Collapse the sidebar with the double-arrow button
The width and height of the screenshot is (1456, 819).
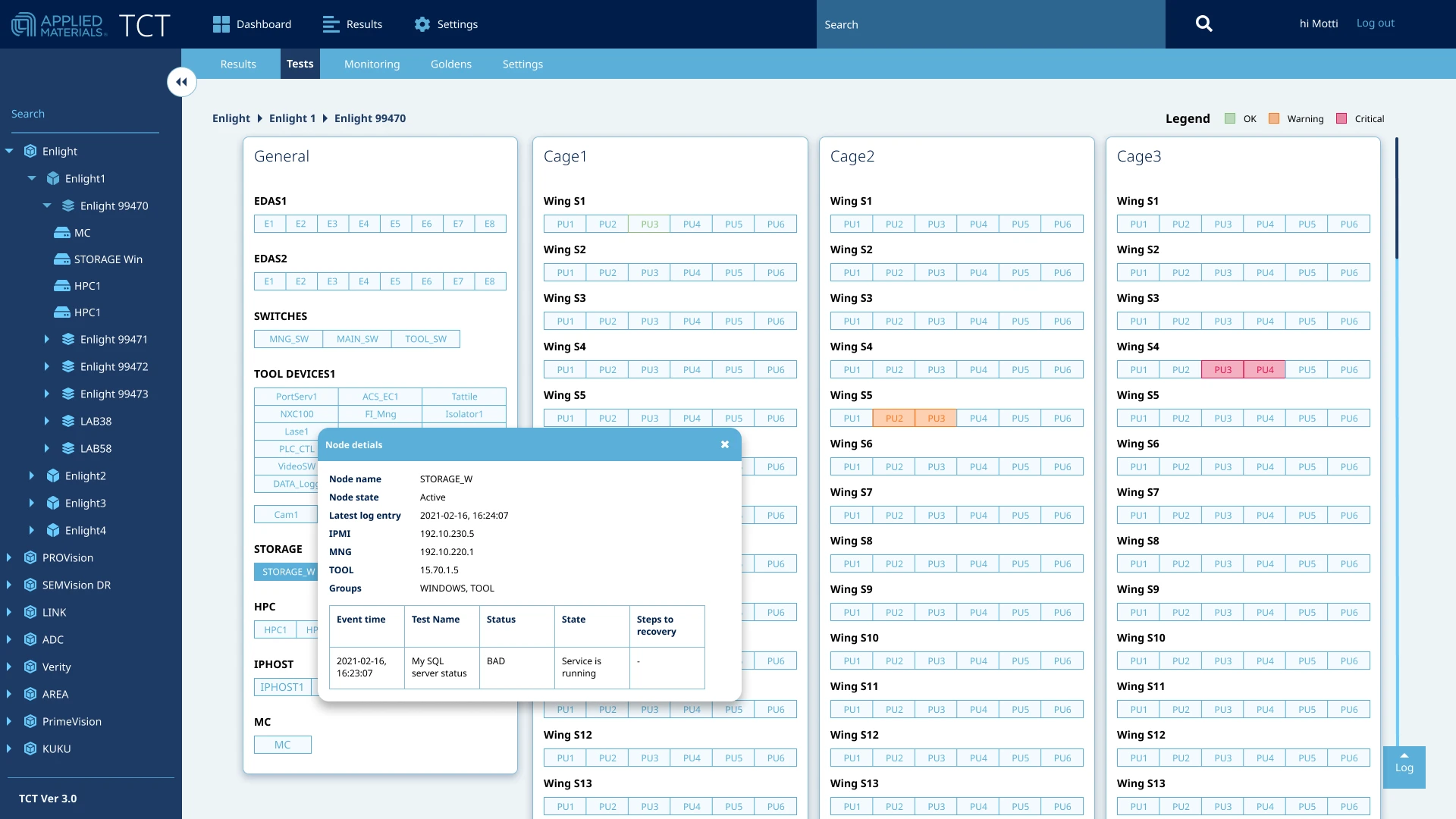pos(182,82)
